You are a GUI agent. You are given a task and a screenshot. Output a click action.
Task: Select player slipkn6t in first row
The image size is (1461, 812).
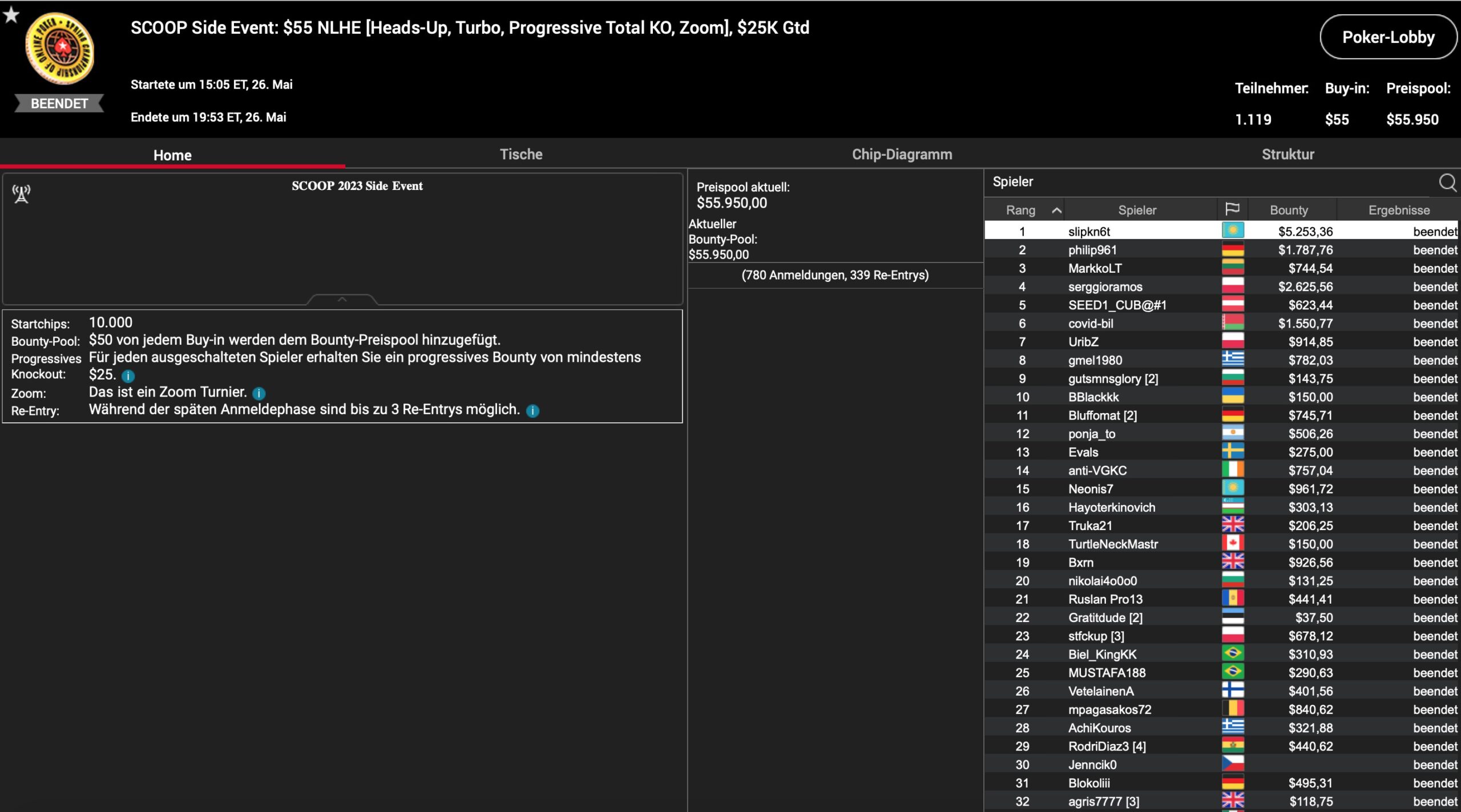(x=1089, y=232)
